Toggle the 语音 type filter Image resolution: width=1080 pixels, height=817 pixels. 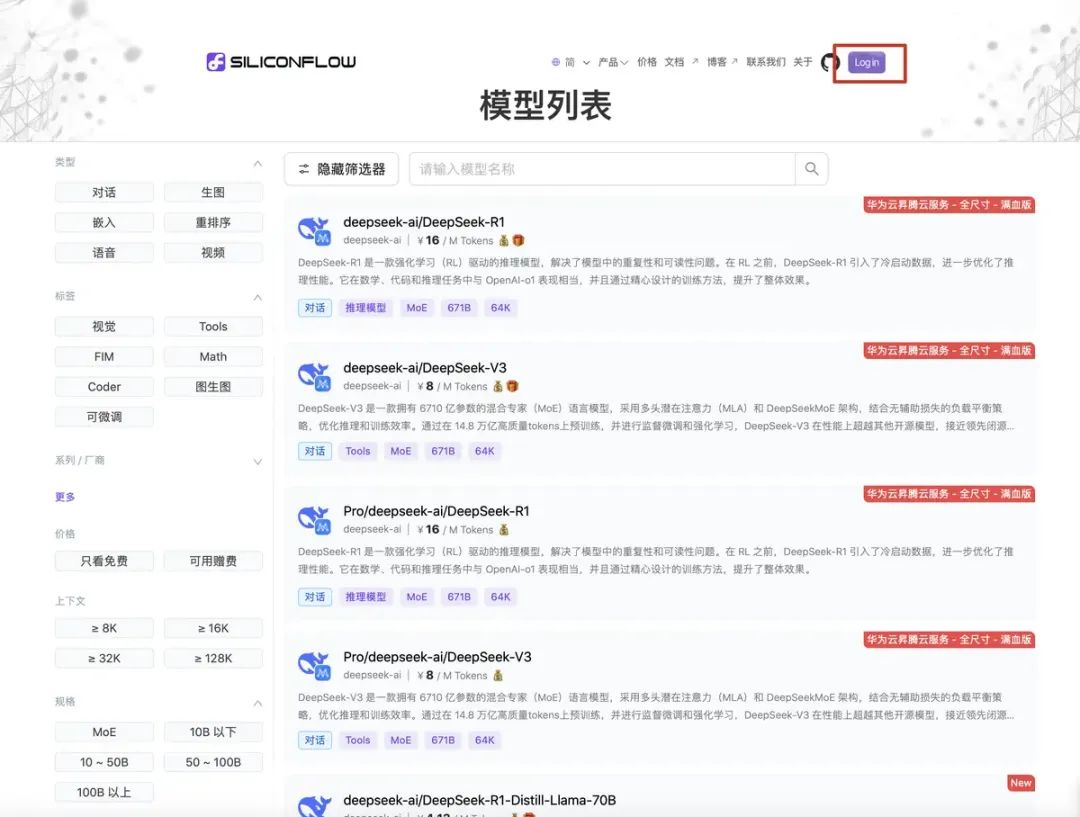pyautogui.click(x=104, y=253)
